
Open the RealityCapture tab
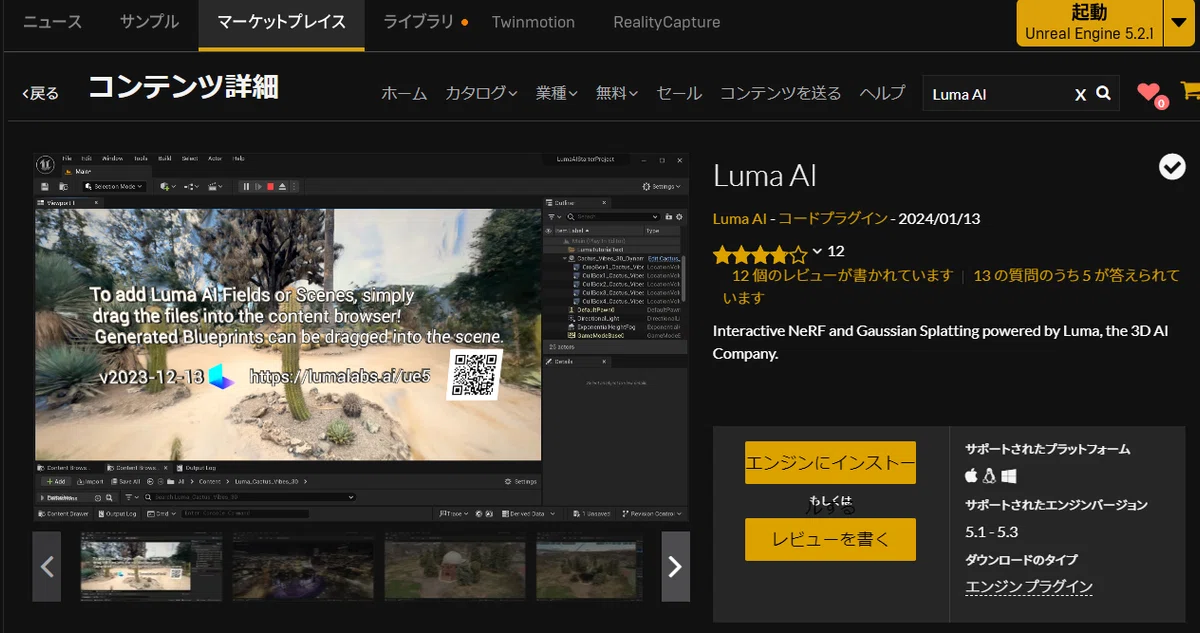pos(666,22)
